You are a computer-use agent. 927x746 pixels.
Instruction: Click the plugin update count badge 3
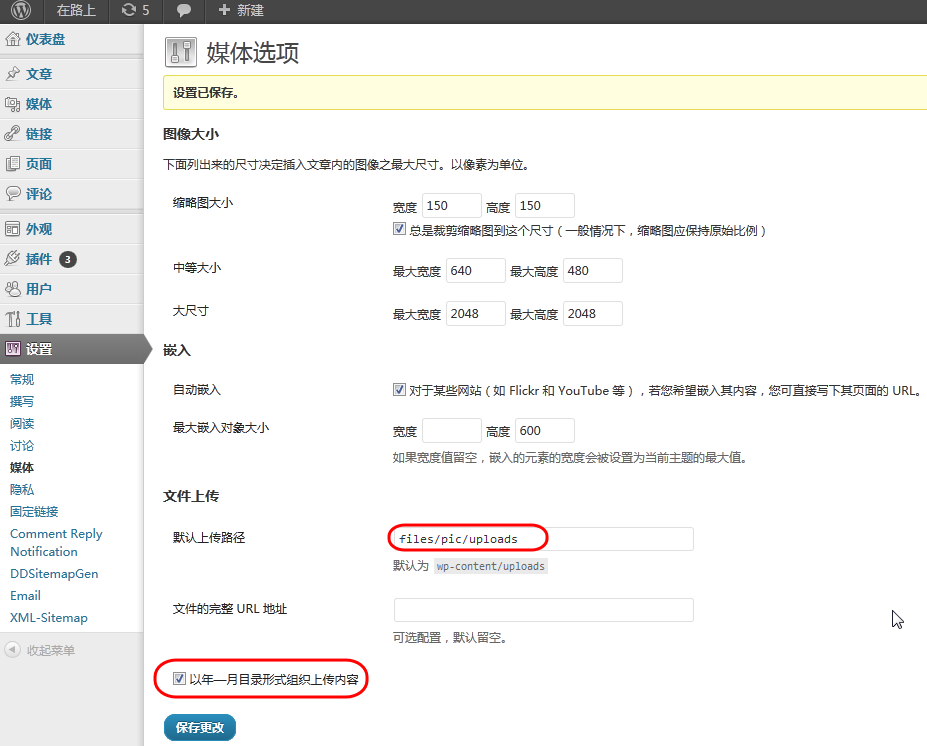pos(68,259)
